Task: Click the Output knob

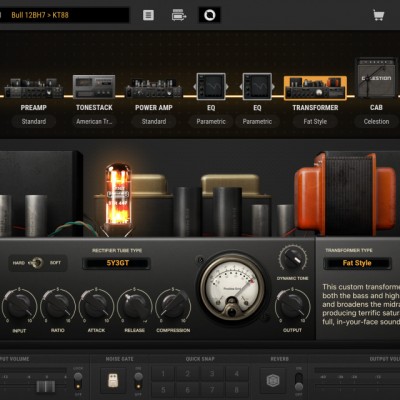Action: (x=292, y=306)
